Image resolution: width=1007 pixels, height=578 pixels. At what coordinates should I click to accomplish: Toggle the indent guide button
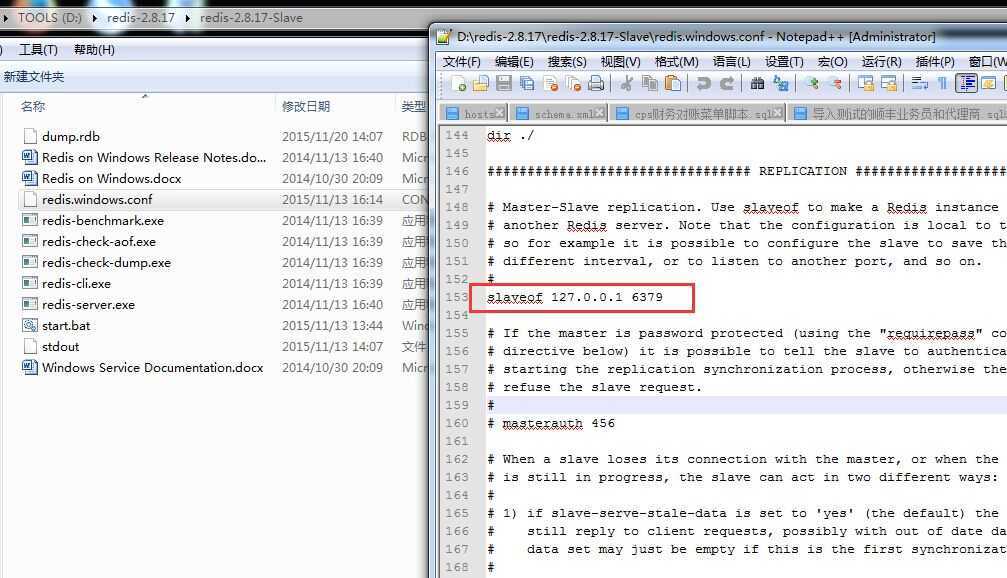966,83
